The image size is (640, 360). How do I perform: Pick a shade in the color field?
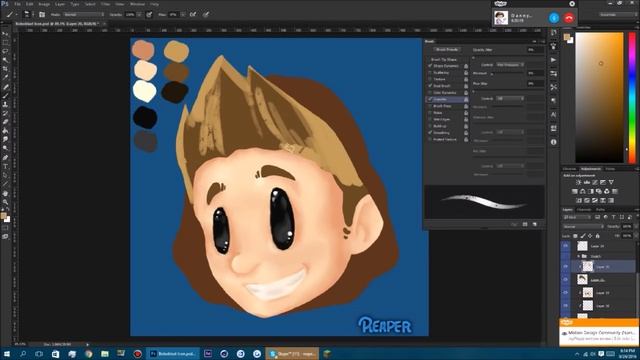[599, 98]
